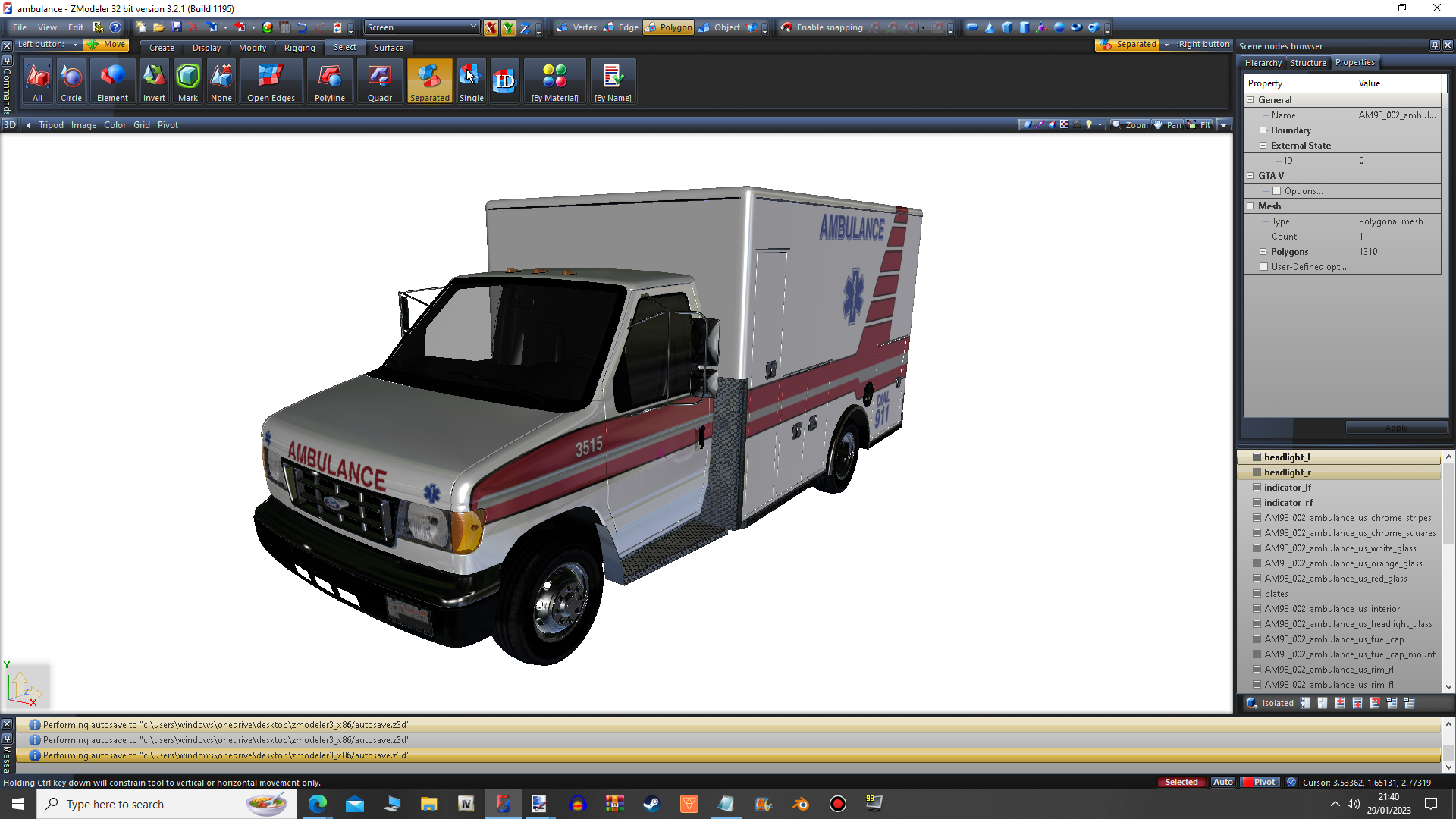Enable the User-Defined options checkbox
The height and width of the screenshot is (819, 1456).
tap(1263, 267)
